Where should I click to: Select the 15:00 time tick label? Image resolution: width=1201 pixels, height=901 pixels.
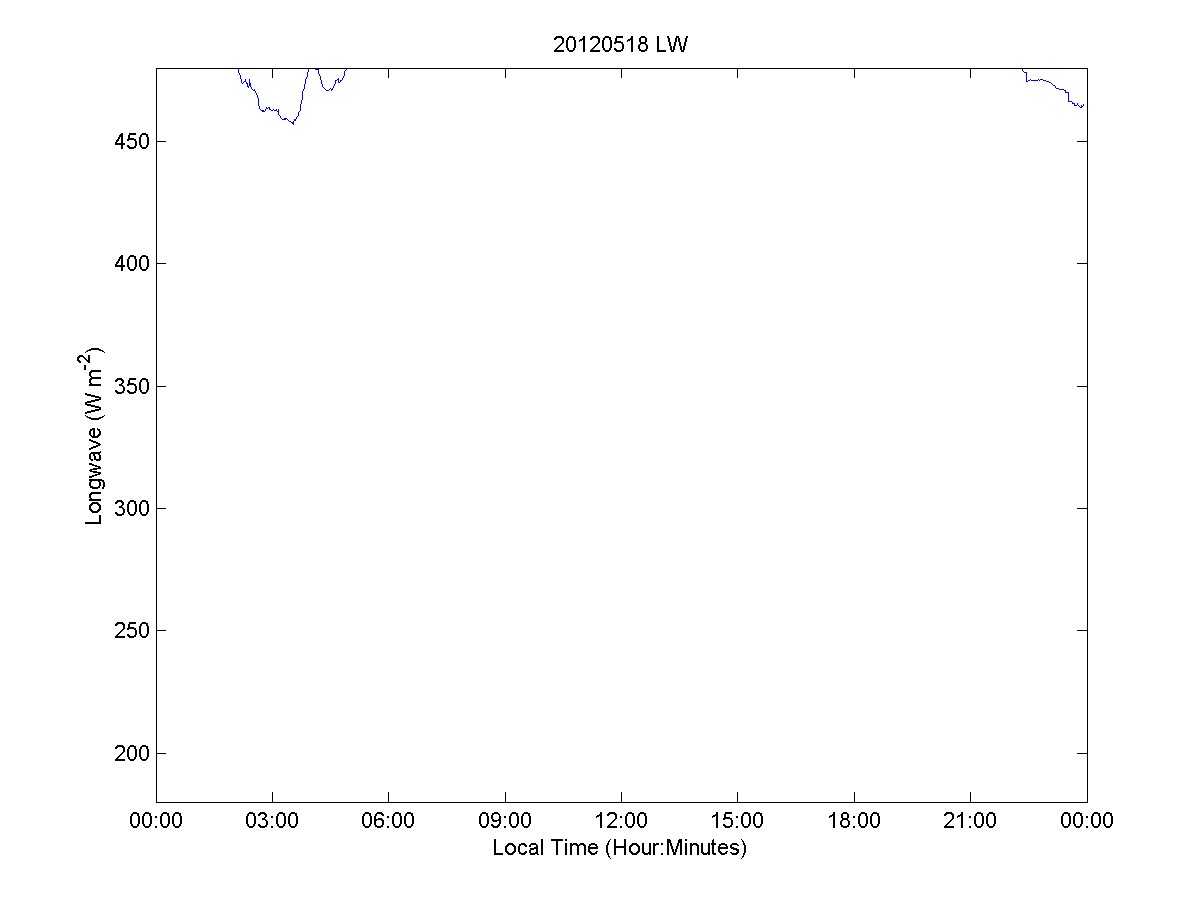(x=737, y=821)
